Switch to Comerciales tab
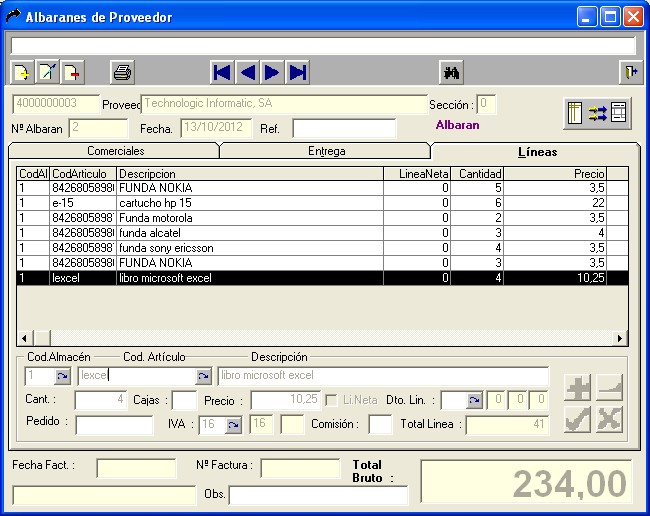This screenshot has height=516, width=650. click(115, 151)
